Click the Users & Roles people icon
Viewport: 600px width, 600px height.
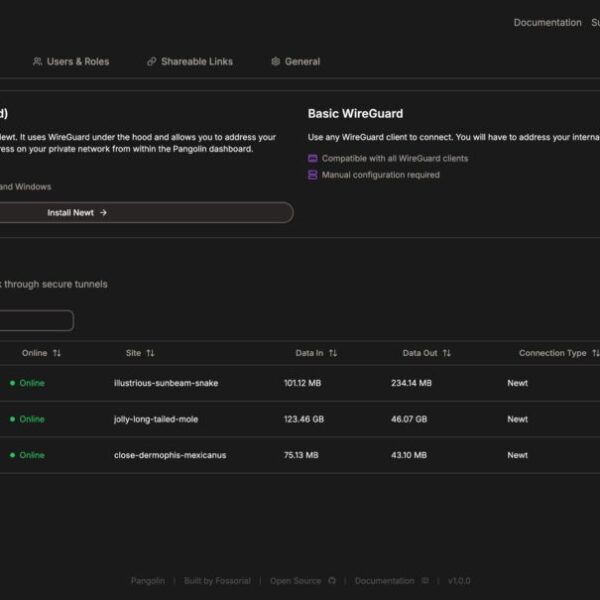[x=38, y=62]
